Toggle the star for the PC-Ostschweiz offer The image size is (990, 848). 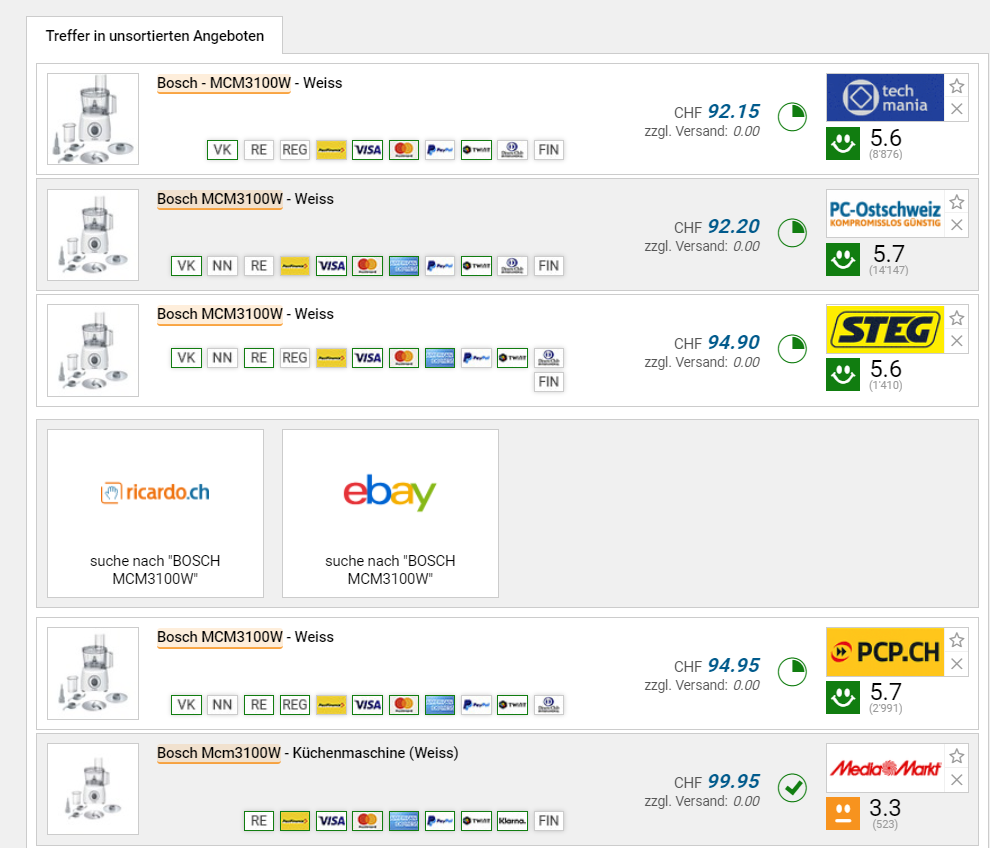click(x=957, y=201)
